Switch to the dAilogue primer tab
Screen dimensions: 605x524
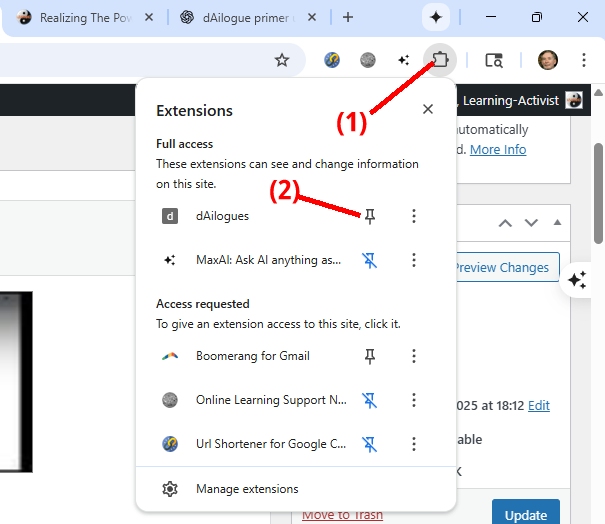[246, 17]
